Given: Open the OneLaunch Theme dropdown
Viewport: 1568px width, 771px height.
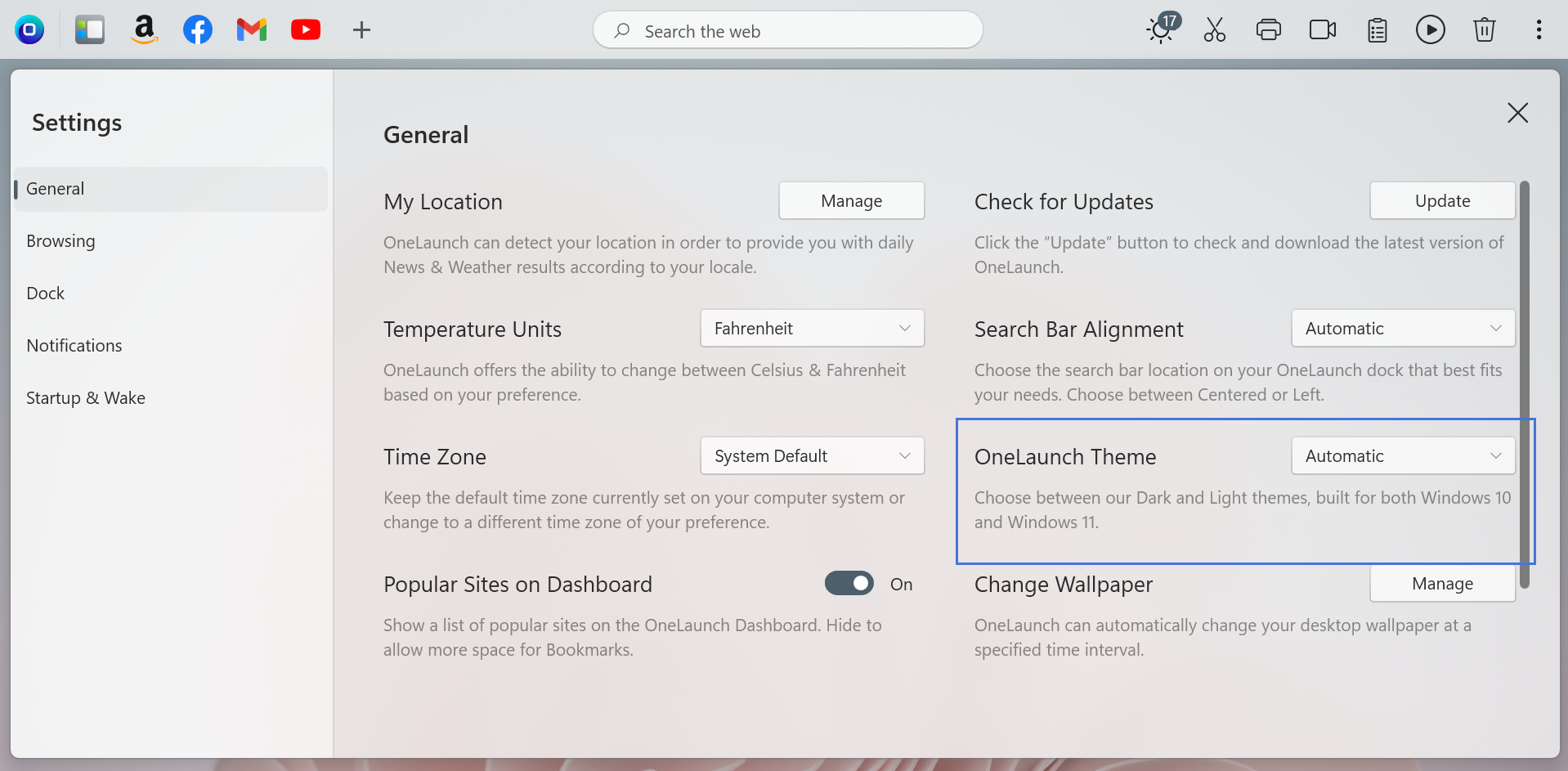Looking at the screenshot, I should [x=1402, y=455].
